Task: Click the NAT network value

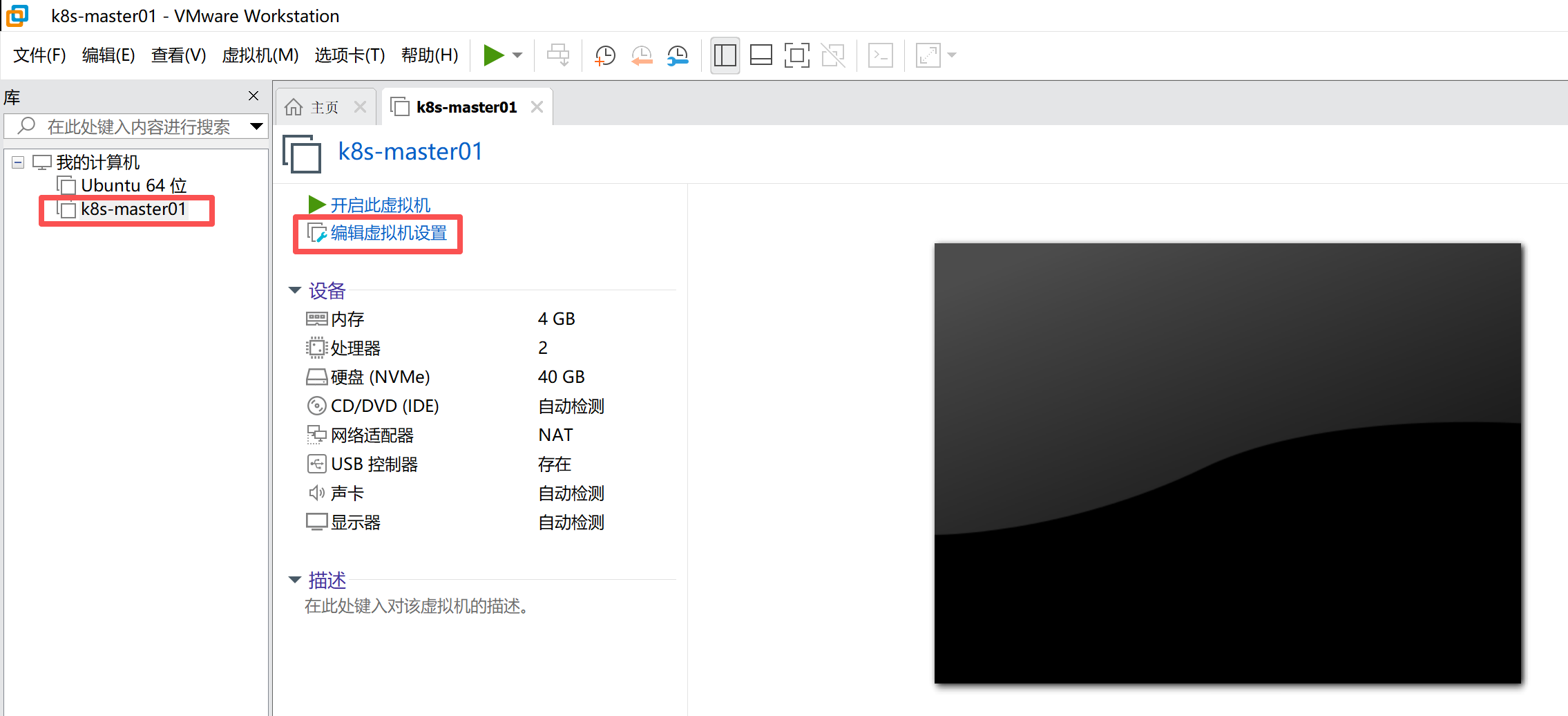Action: (556, 435)
